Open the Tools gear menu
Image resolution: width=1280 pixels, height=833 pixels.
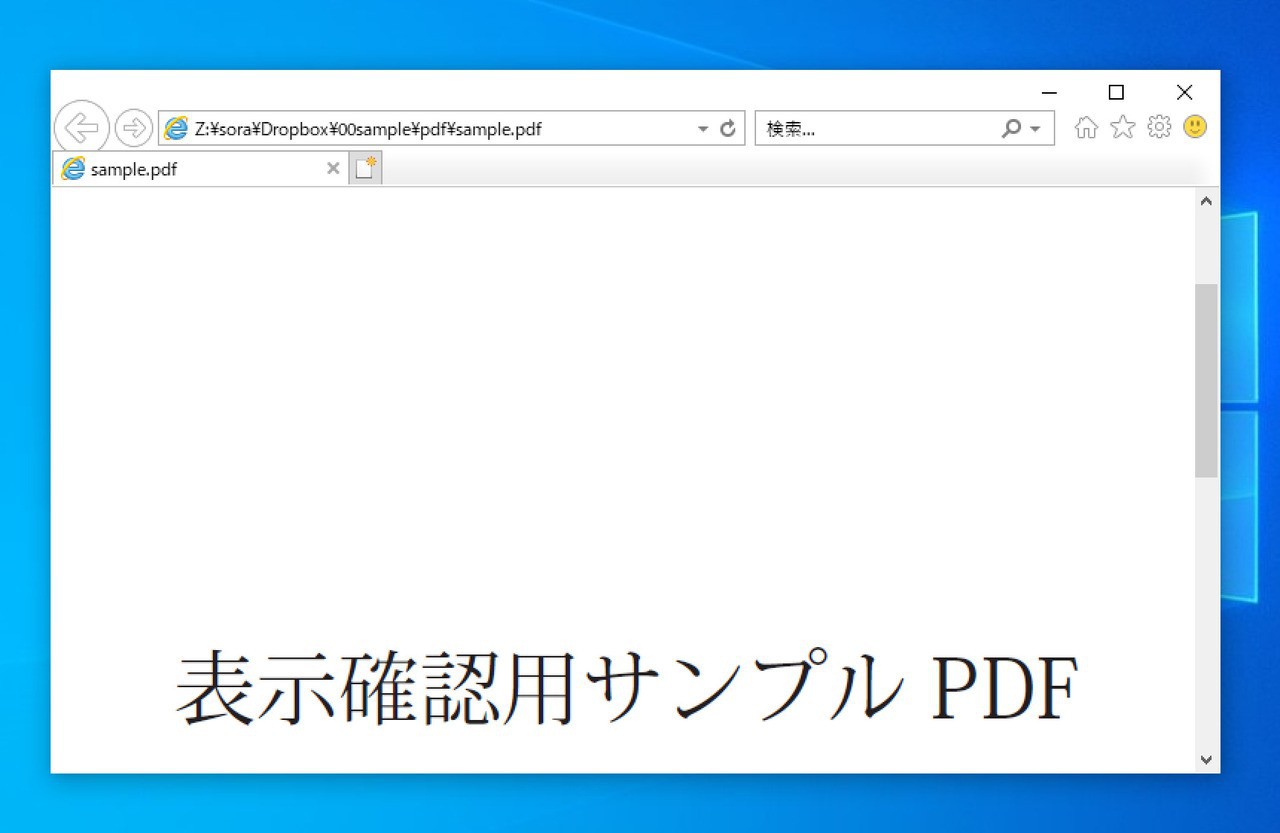pyautogui.click(x=1159, y=127)
